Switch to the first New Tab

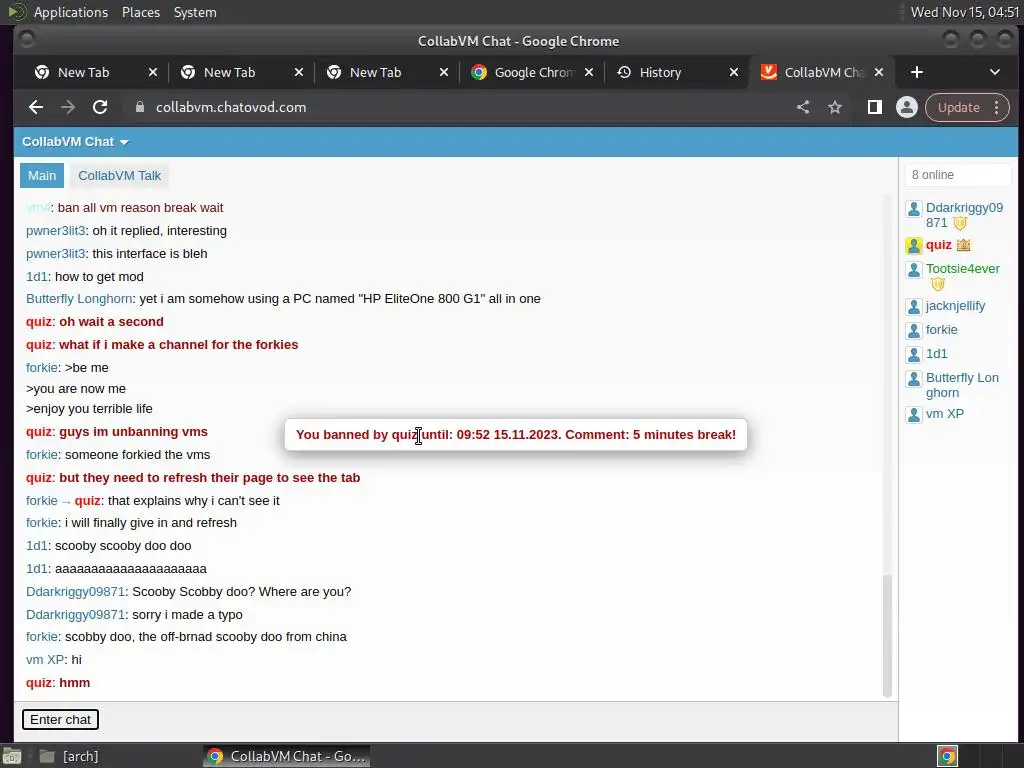tap(84, 72)
